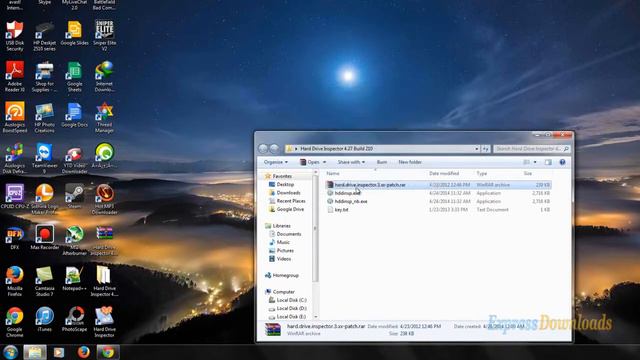Screen dimensions: 640x360
Task: Select TeamViewer 9 desktop icon
Action: [x=44, y=159]
